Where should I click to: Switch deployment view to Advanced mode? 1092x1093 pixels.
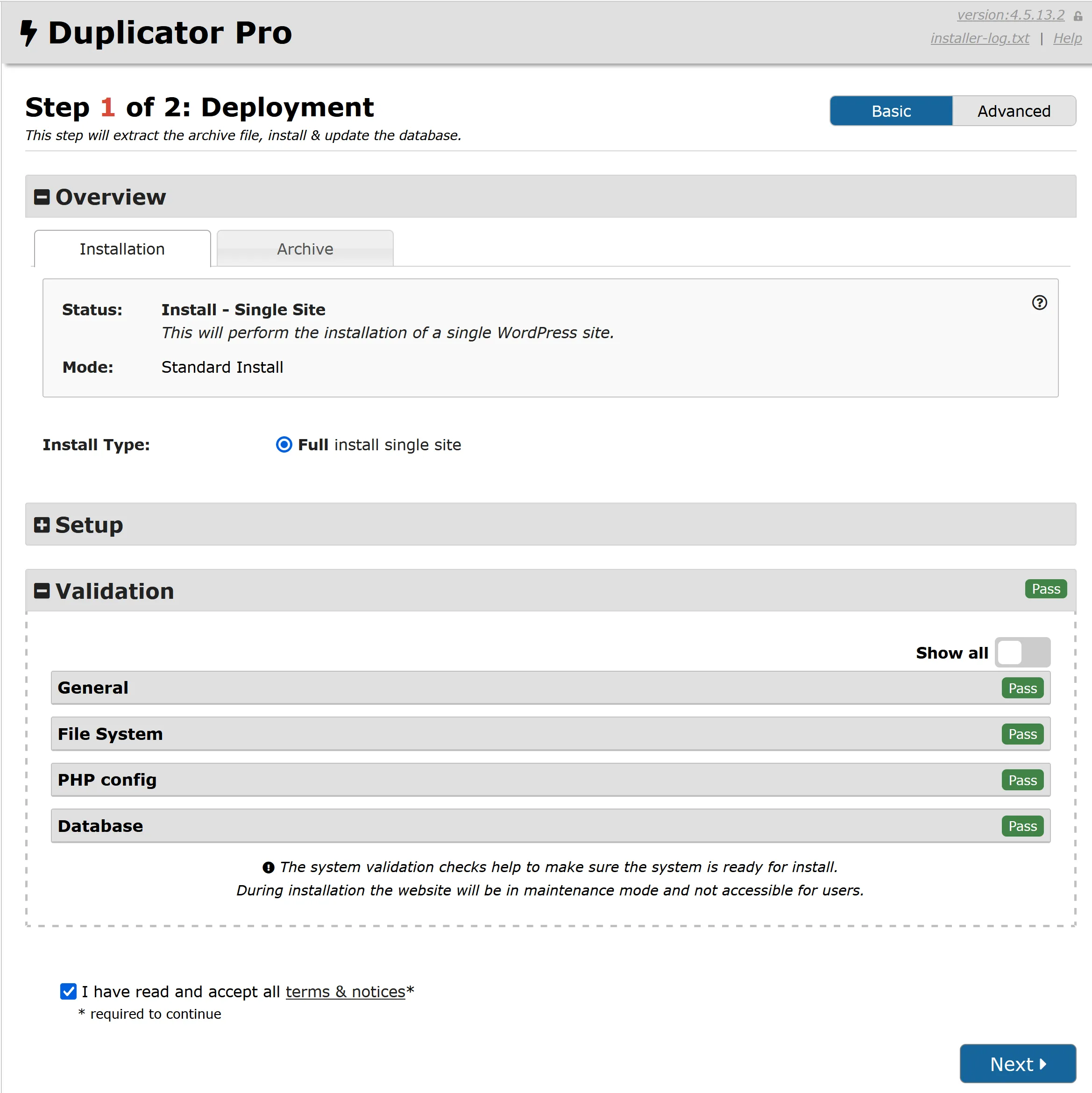[1014, 111]
